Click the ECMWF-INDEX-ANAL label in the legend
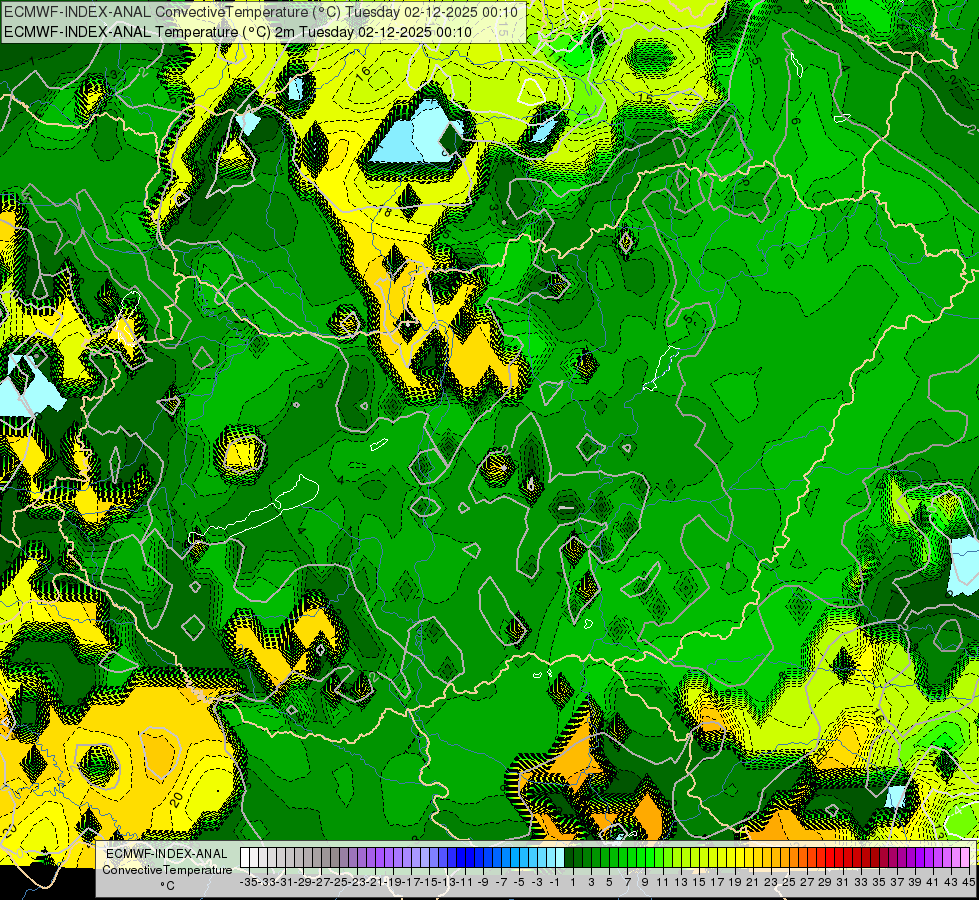The image size is (979, 900). [167, 854]
